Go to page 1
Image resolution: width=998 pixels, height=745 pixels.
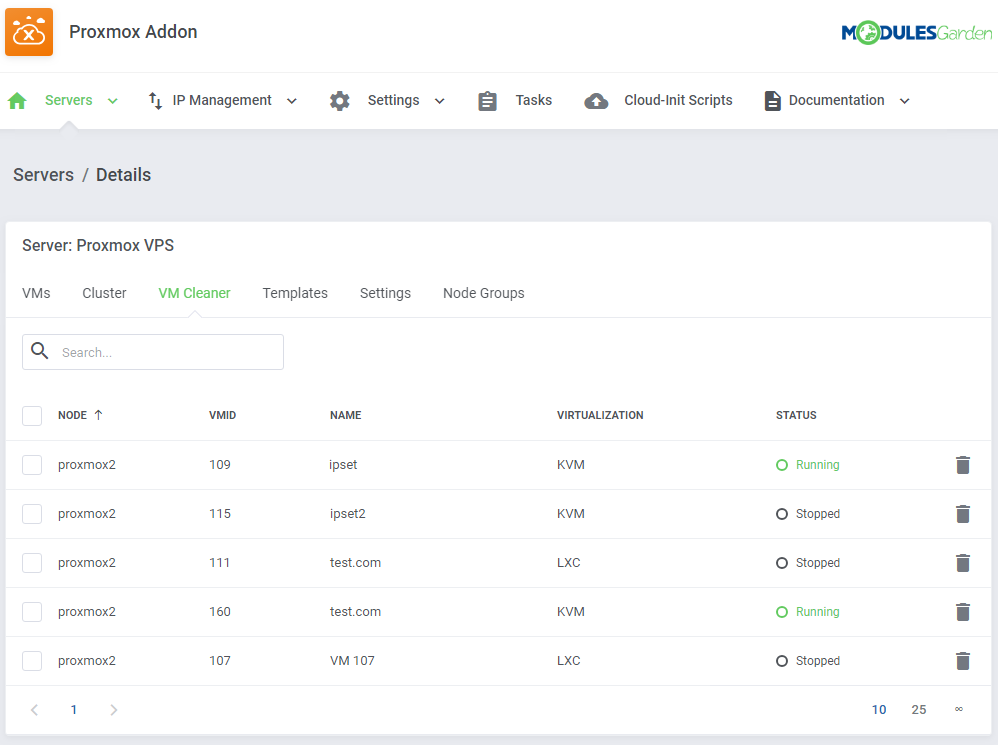[x=74, y=709]
